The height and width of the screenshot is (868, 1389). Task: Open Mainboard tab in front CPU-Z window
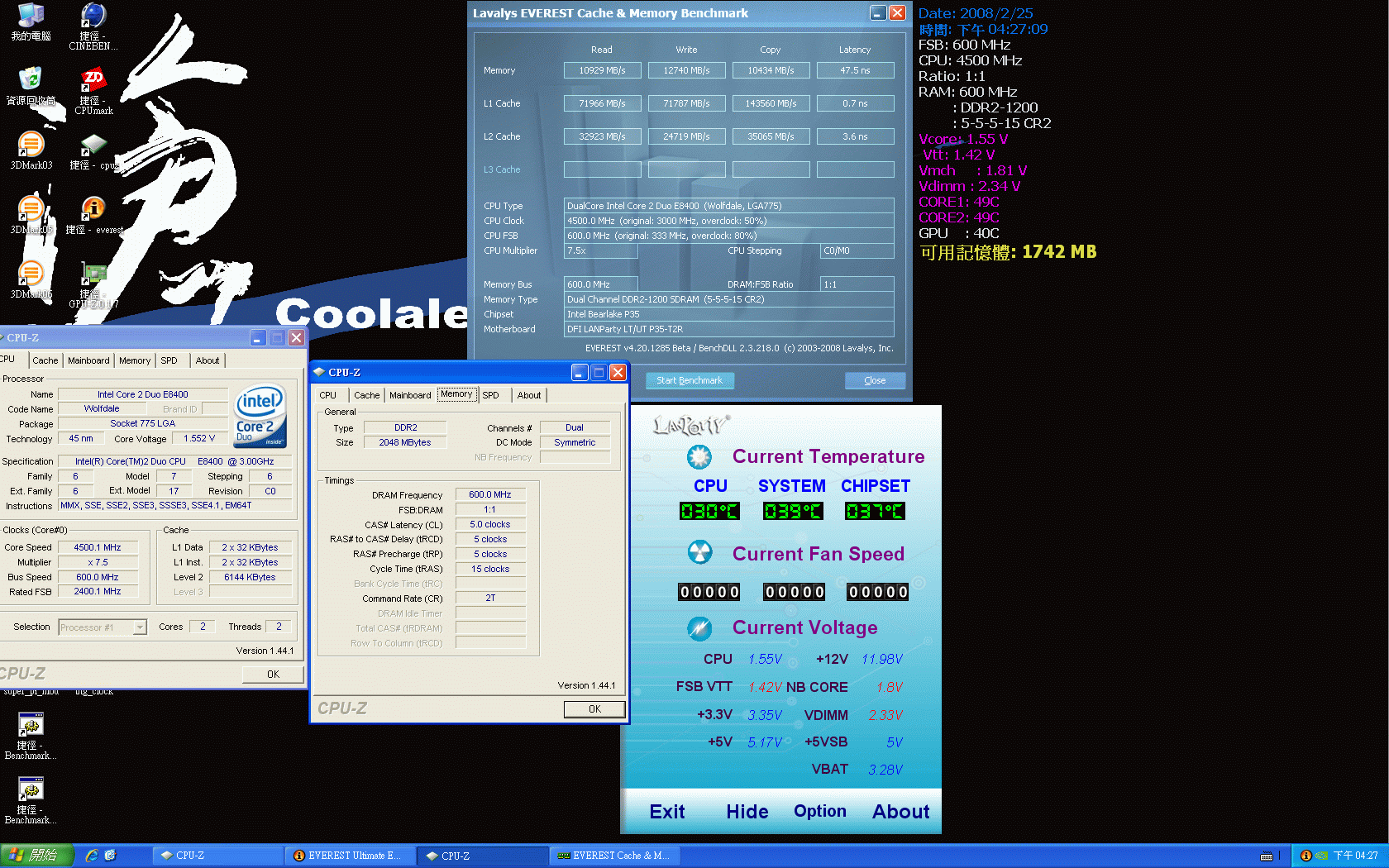(x=410, y=395)
